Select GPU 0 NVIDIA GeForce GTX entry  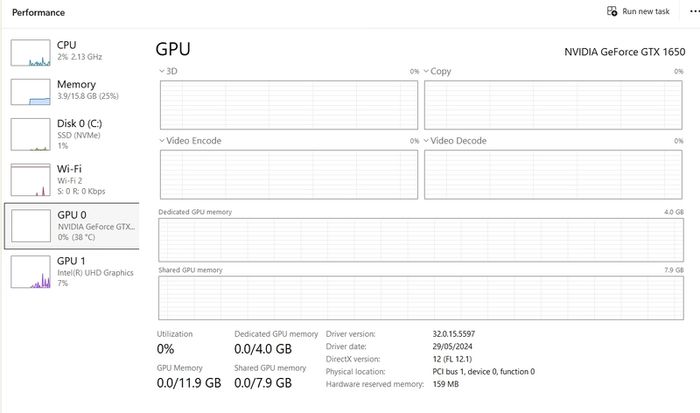(71, 225)
